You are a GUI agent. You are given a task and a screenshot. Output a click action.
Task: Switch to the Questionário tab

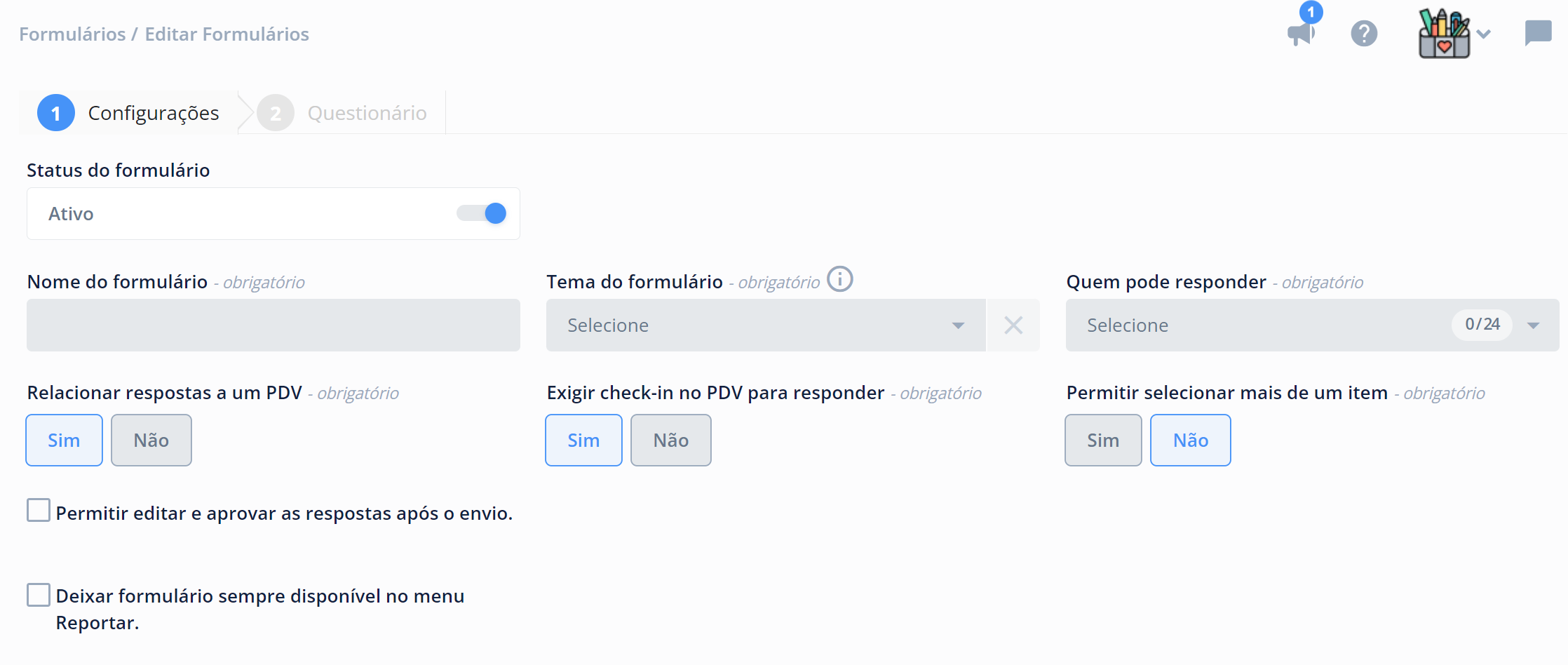pyautogui.click(x=367, y=113)
